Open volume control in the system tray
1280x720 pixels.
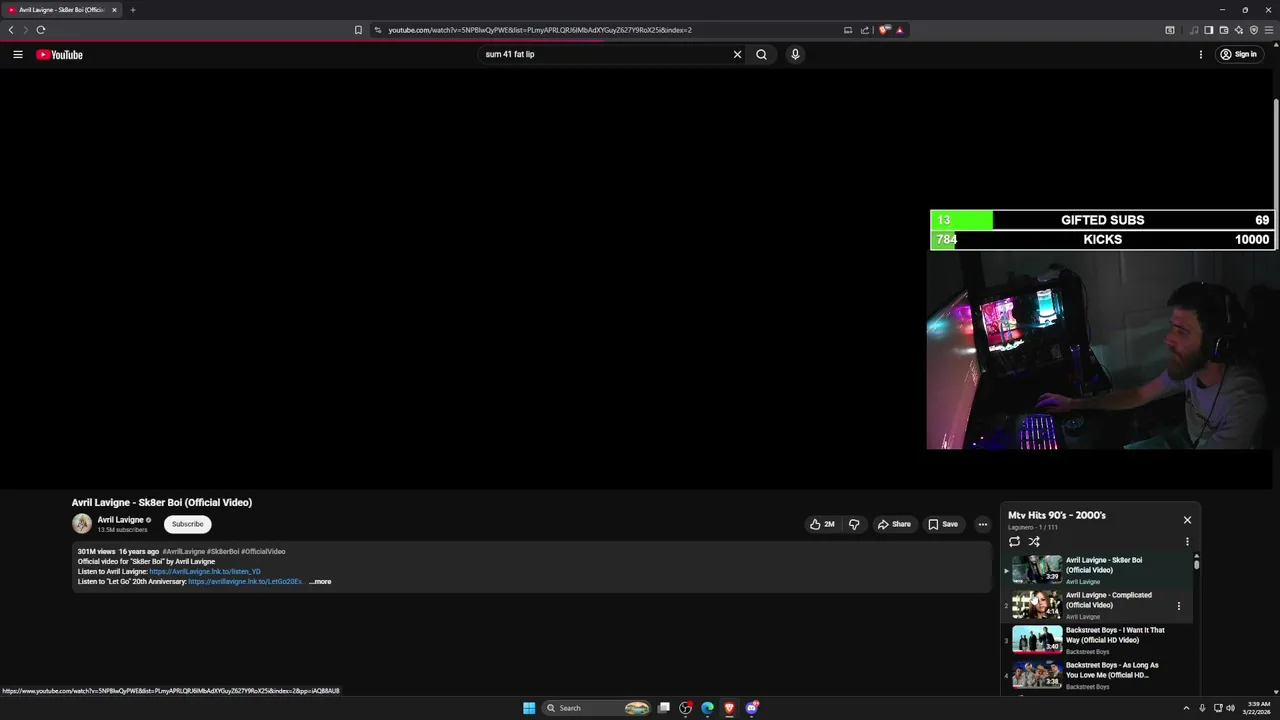1230,708
